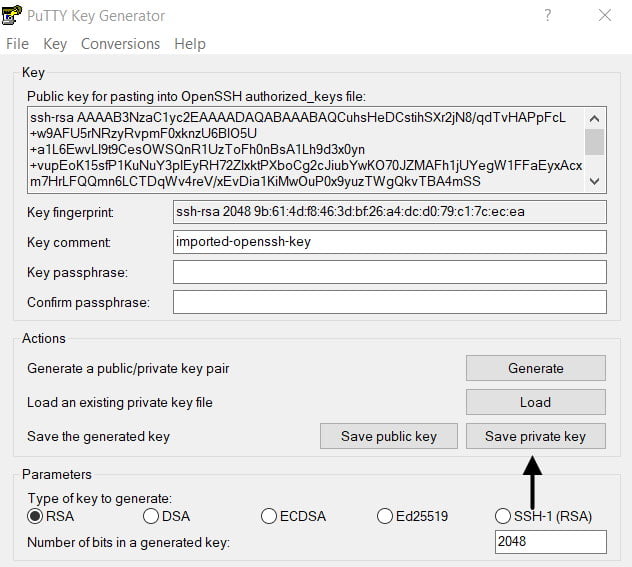632x567 pixels.
Task: Click the Key passphrase field
Action: [390, 272]
